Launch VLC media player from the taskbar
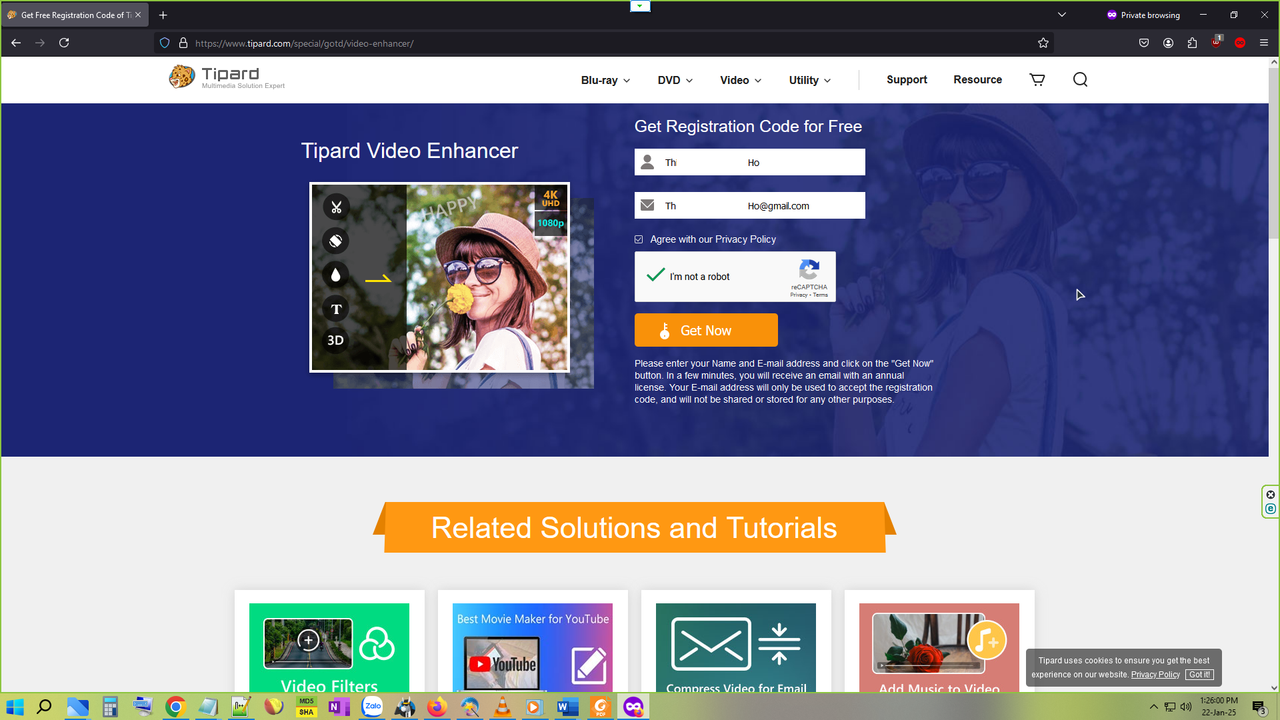The height and width of the screenshot is (720, 1280). pos(502,707)
